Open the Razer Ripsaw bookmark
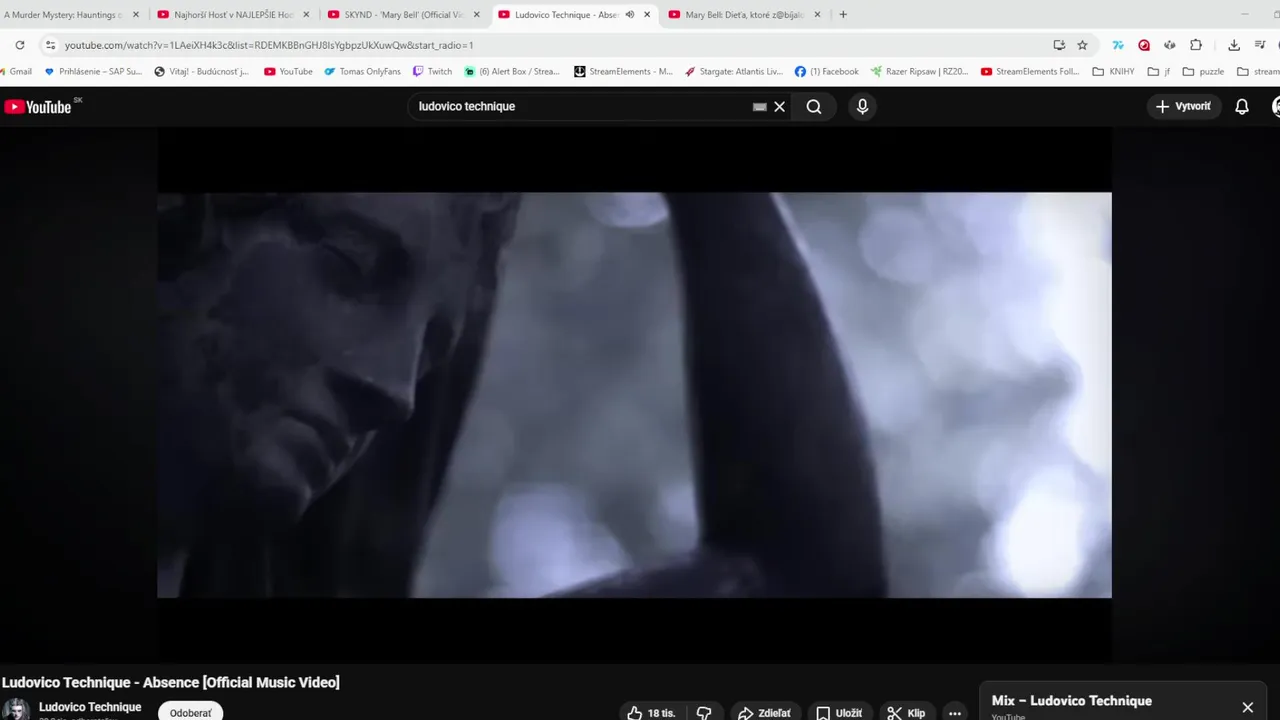This screenshot has height=720, width=1280. coord(919,72)
